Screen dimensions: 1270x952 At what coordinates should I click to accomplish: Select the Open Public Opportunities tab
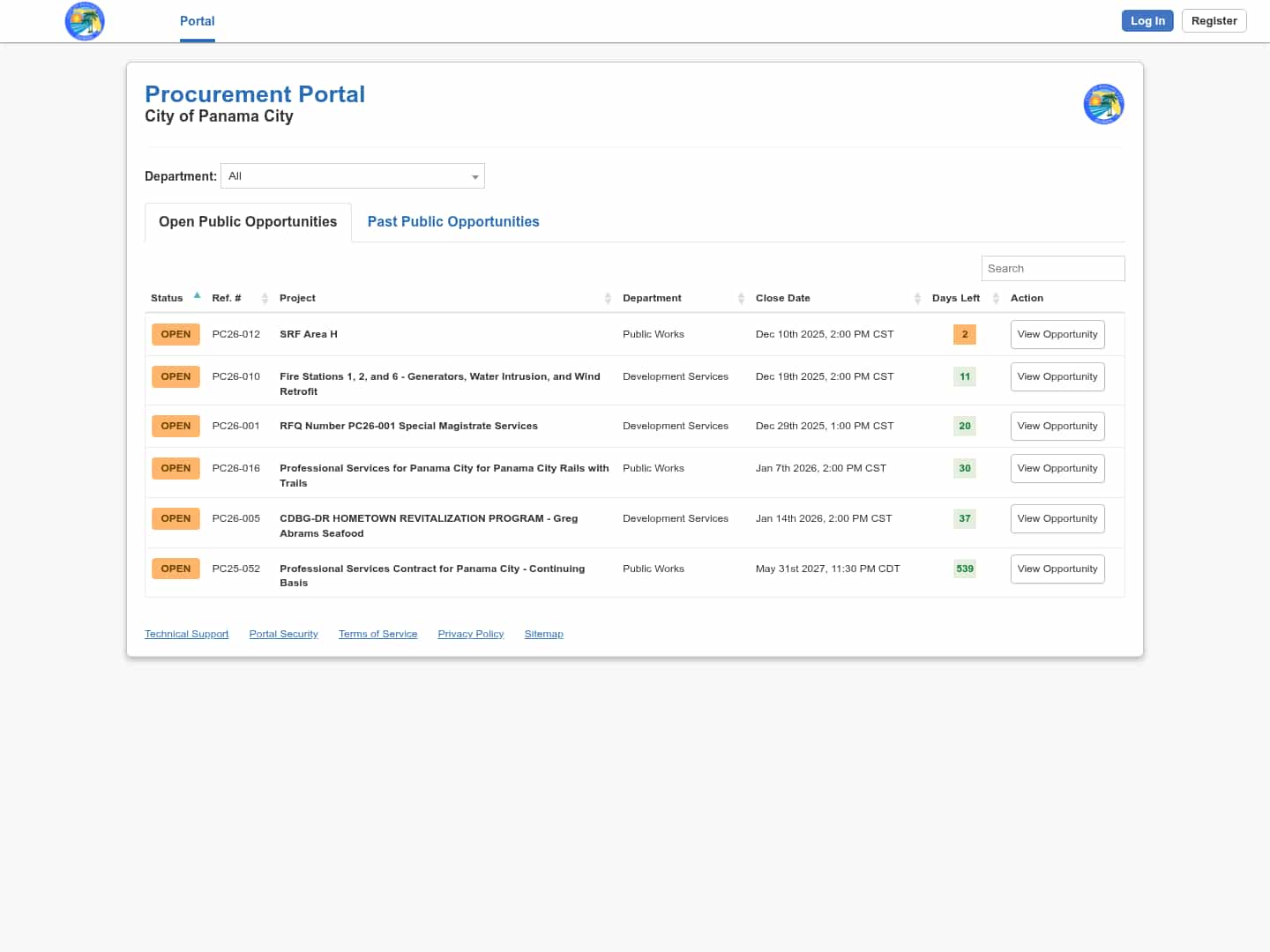[x=248, y=222]
